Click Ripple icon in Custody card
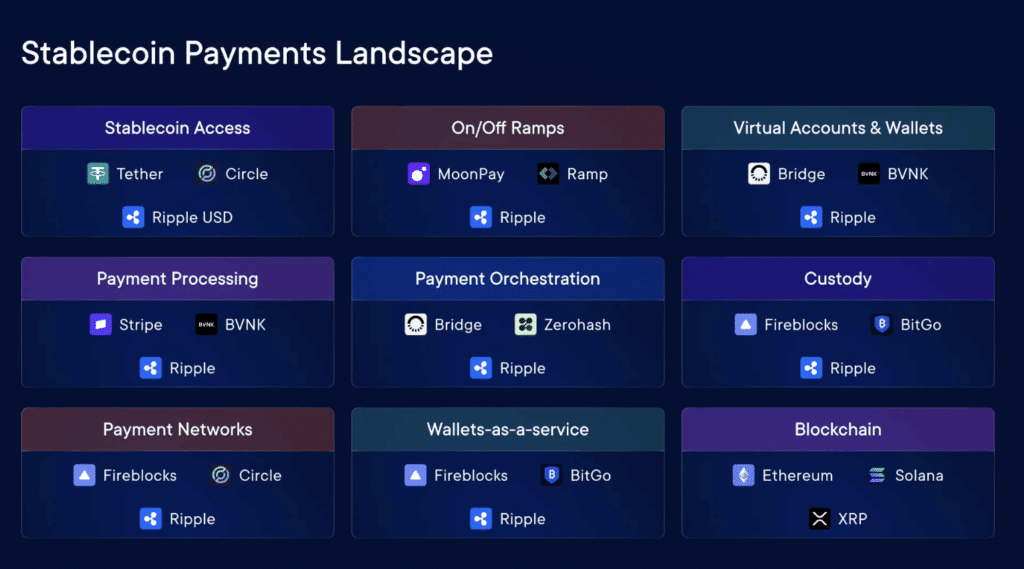1024x569 pixels. (x=811, y=368)
